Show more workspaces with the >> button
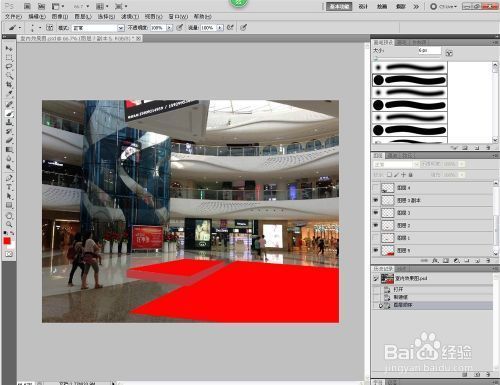 point(416,6)
